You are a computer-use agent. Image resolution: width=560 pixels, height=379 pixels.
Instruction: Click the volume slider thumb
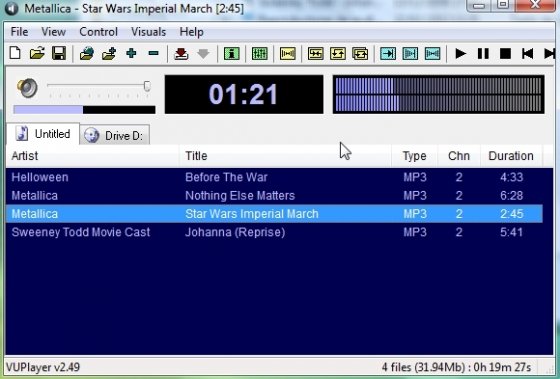pyautogui.click(x=147, y=86)
